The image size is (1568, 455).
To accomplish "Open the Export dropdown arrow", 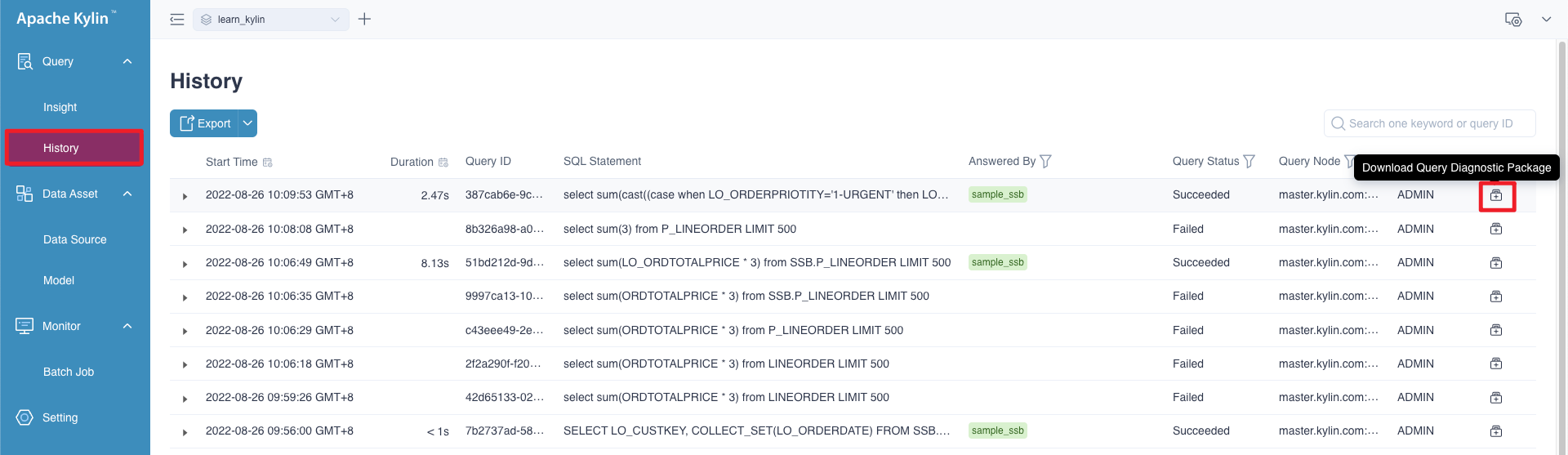I will pos(247,123).
